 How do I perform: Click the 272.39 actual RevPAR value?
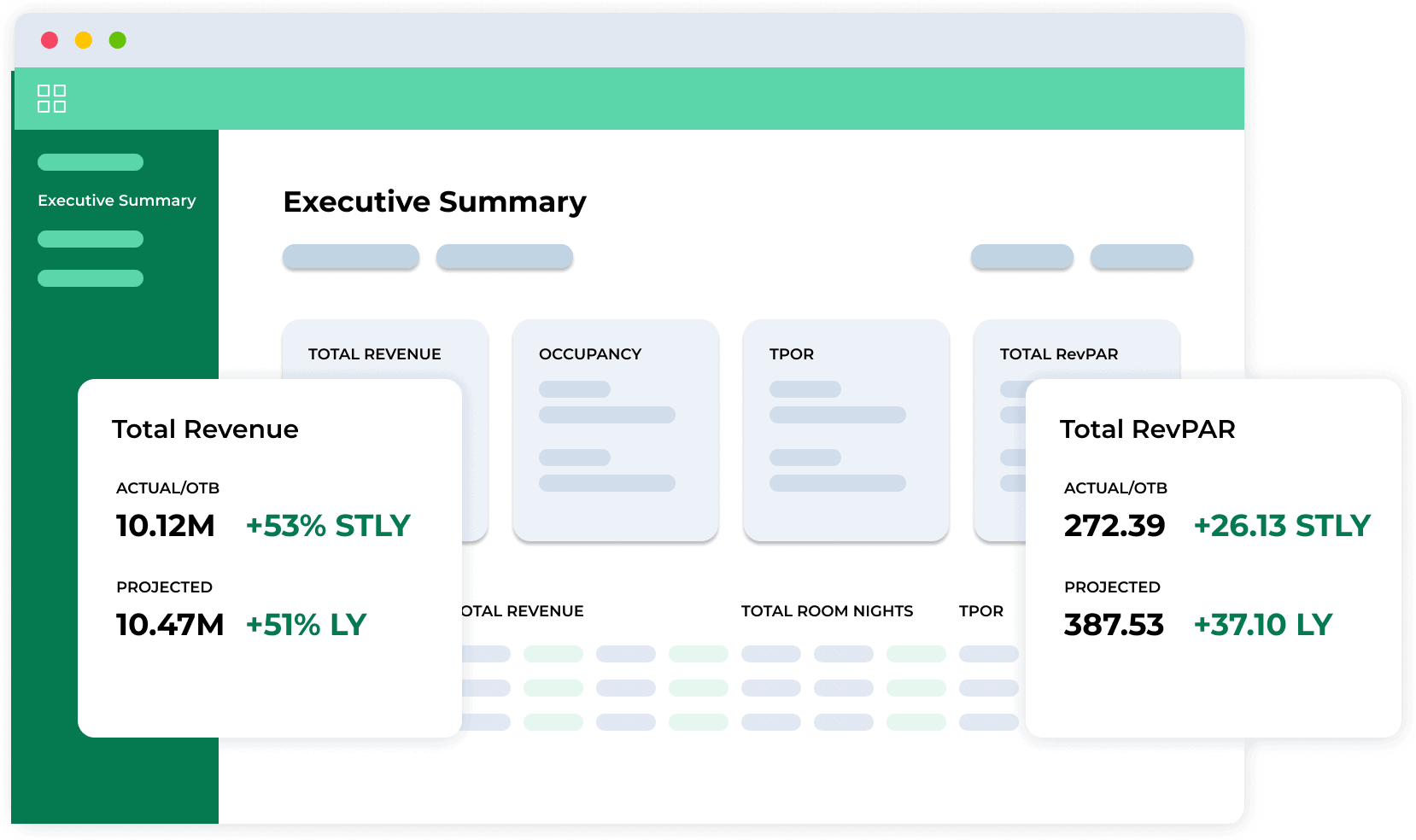tap(1115, 526)
